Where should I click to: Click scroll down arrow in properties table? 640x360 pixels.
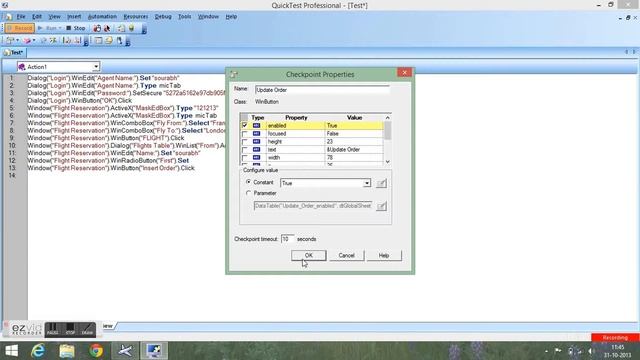pos(387,162)
